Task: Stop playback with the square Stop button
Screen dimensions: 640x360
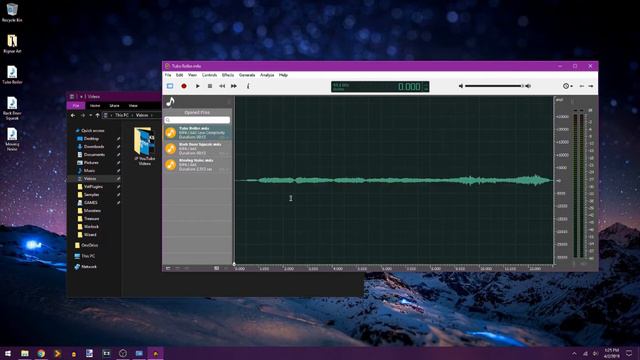Action: (210, 86)
